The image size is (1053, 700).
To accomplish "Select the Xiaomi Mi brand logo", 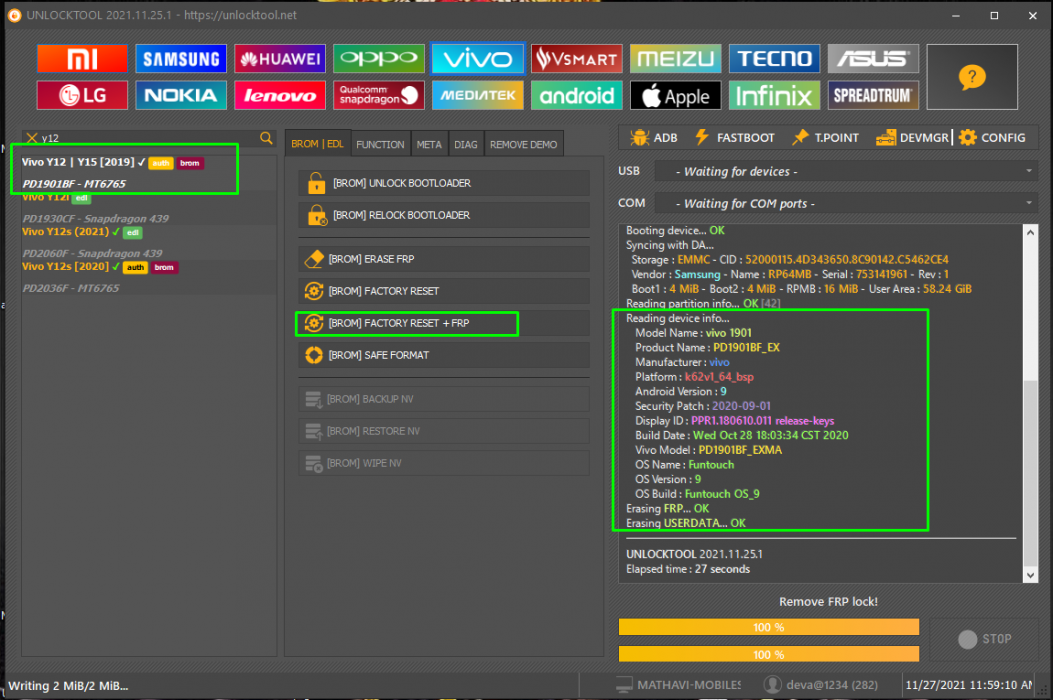I will pyautogui.click(x=82, y=59).
